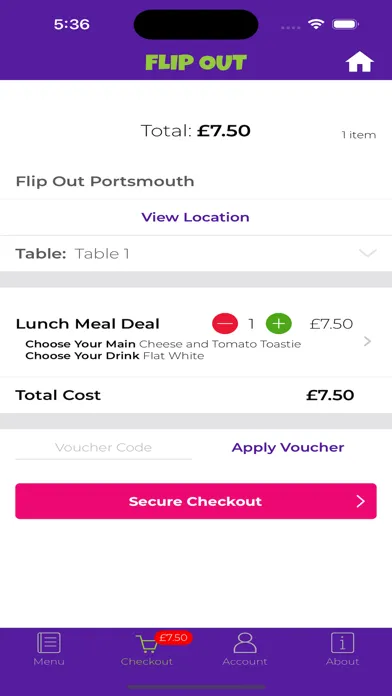The width and height of the screenshot is (392, 696).
Task: Tap the Flip Out Portsmouth location row
Action: point(196,181)
